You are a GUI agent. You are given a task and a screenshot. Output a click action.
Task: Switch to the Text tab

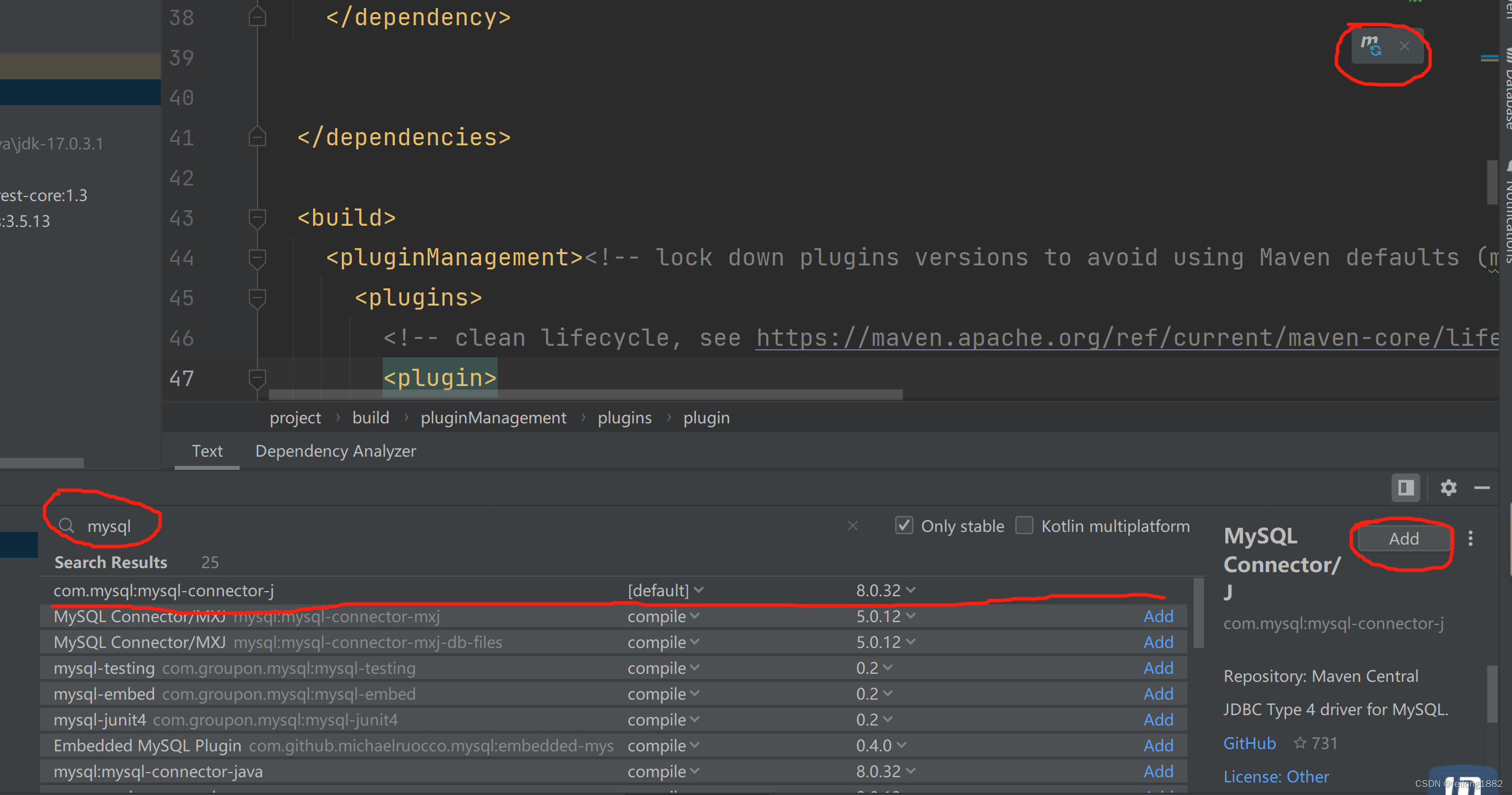pyautogui.click(x=207, y=450)
